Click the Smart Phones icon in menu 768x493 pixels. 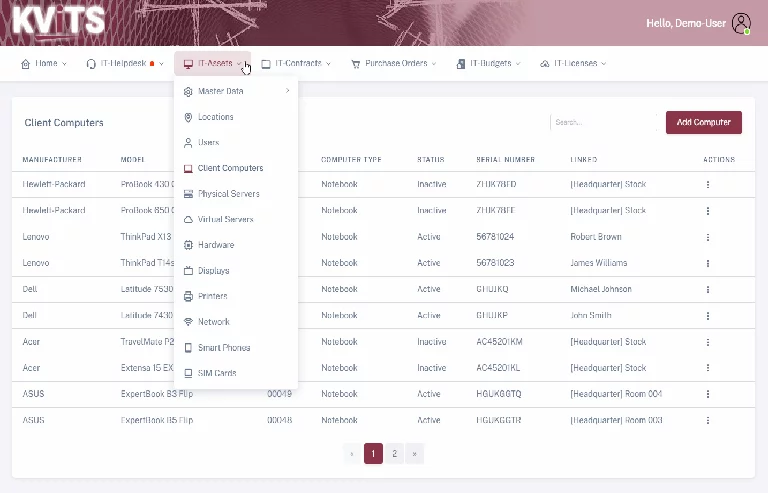tap(188, 348)
